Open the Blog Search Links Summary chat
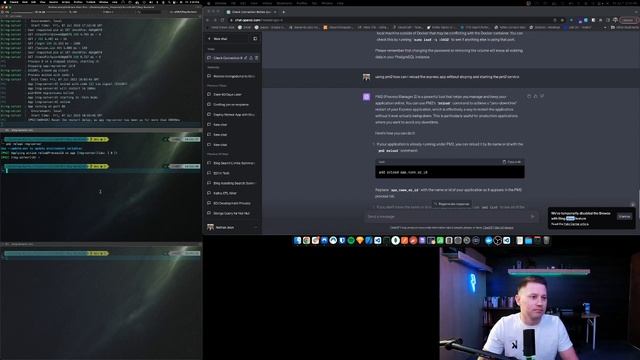The width and height of the screenshot is (640, 360). click(233, 163)
